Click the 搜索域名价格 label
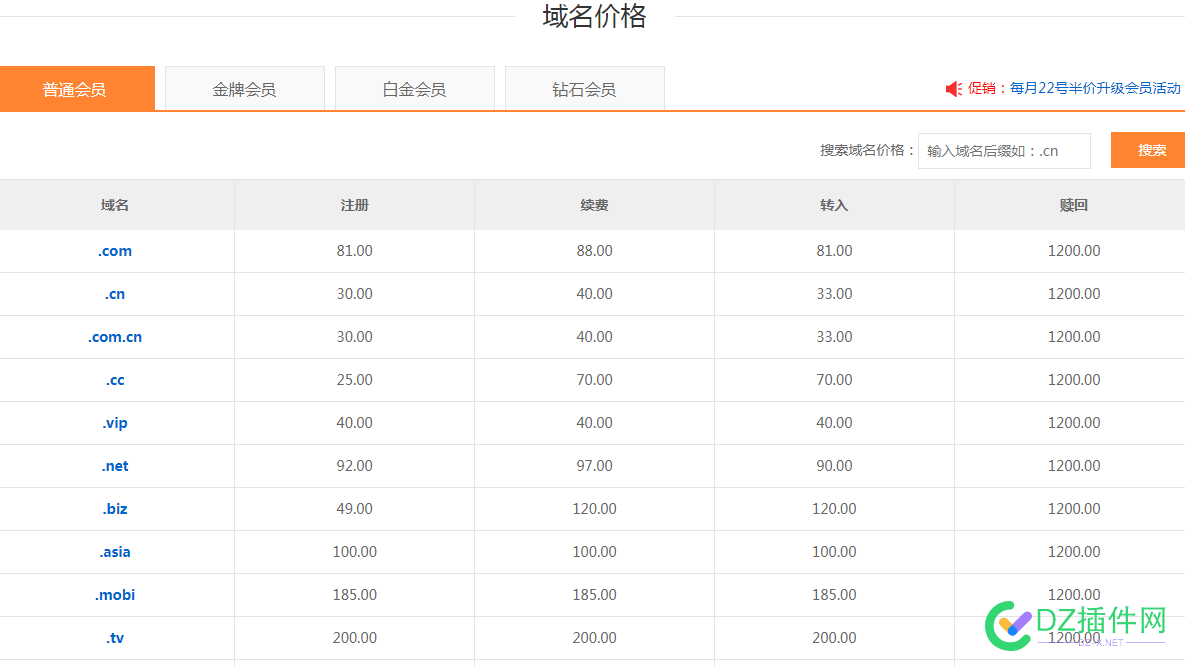Screen dimensions: 1185x666 867,150
